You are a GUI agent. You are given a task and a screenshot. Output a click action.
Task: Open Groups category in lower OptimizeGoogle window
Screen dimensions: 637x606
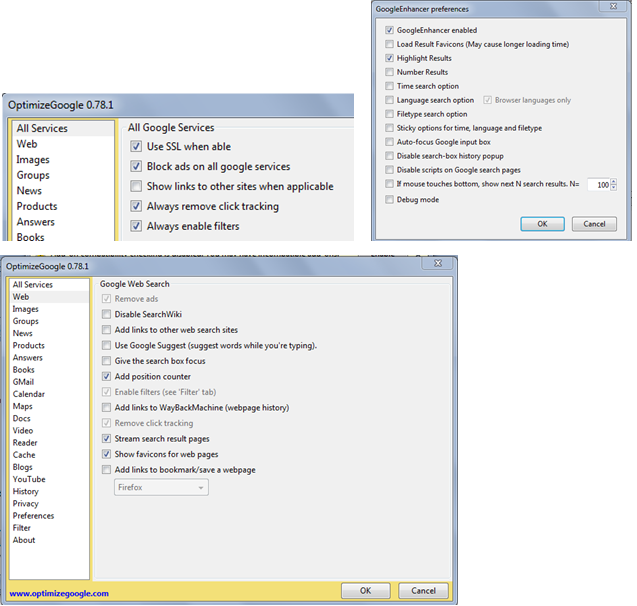point(49,321)
